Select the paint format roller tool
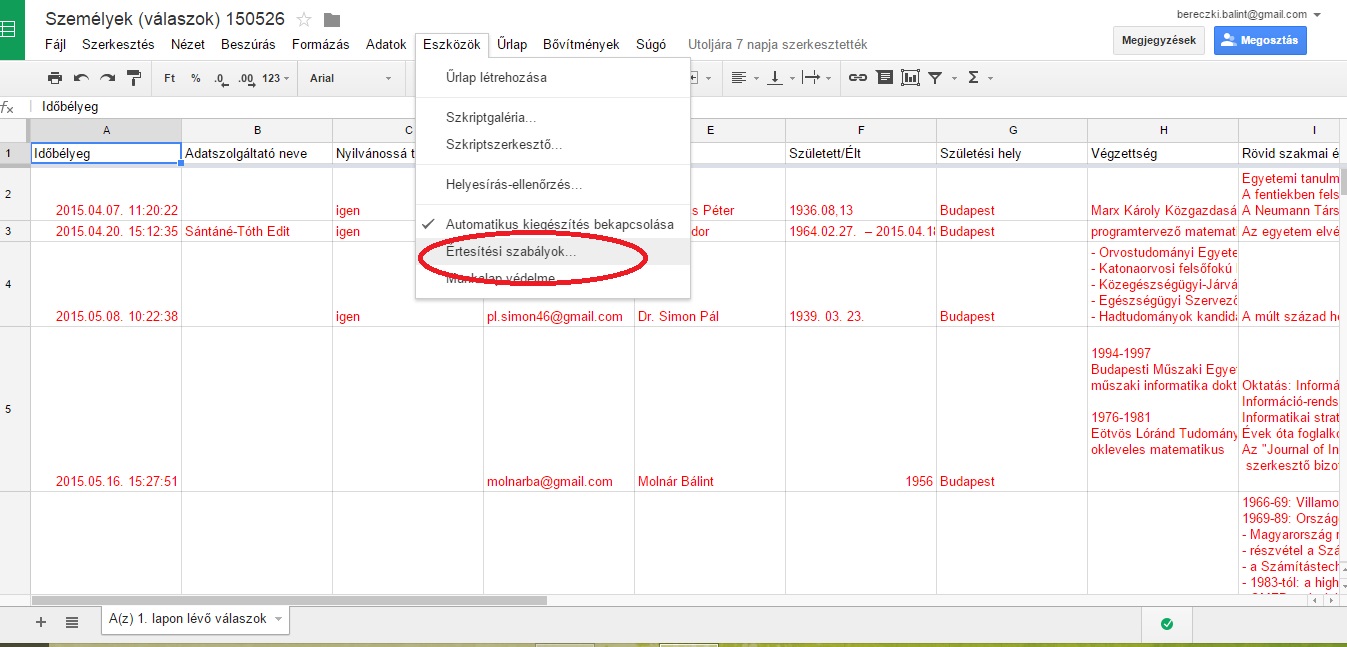This screenshot has height=647, width=1347. pos(133,78)
